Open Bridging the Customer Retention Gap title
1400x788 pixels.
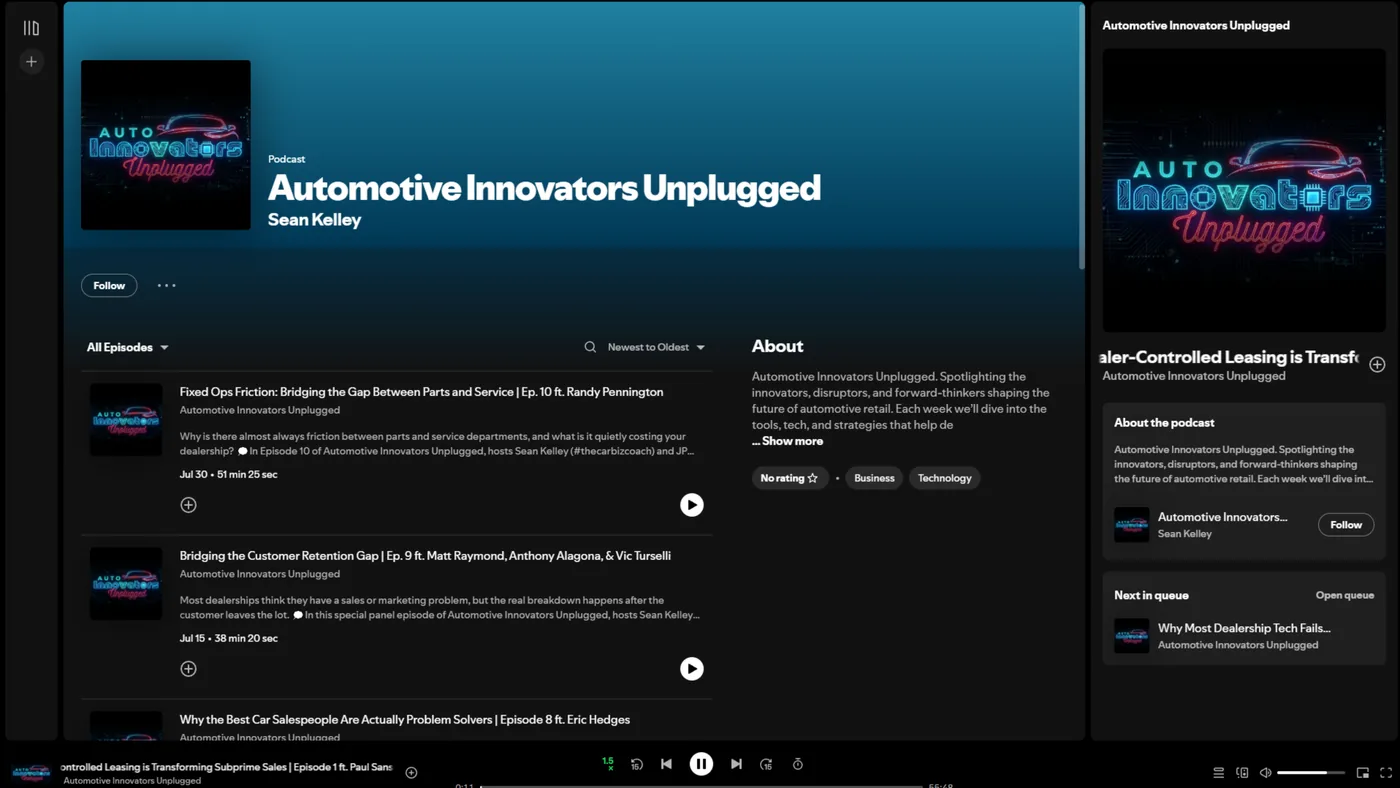tap(425, 556)
